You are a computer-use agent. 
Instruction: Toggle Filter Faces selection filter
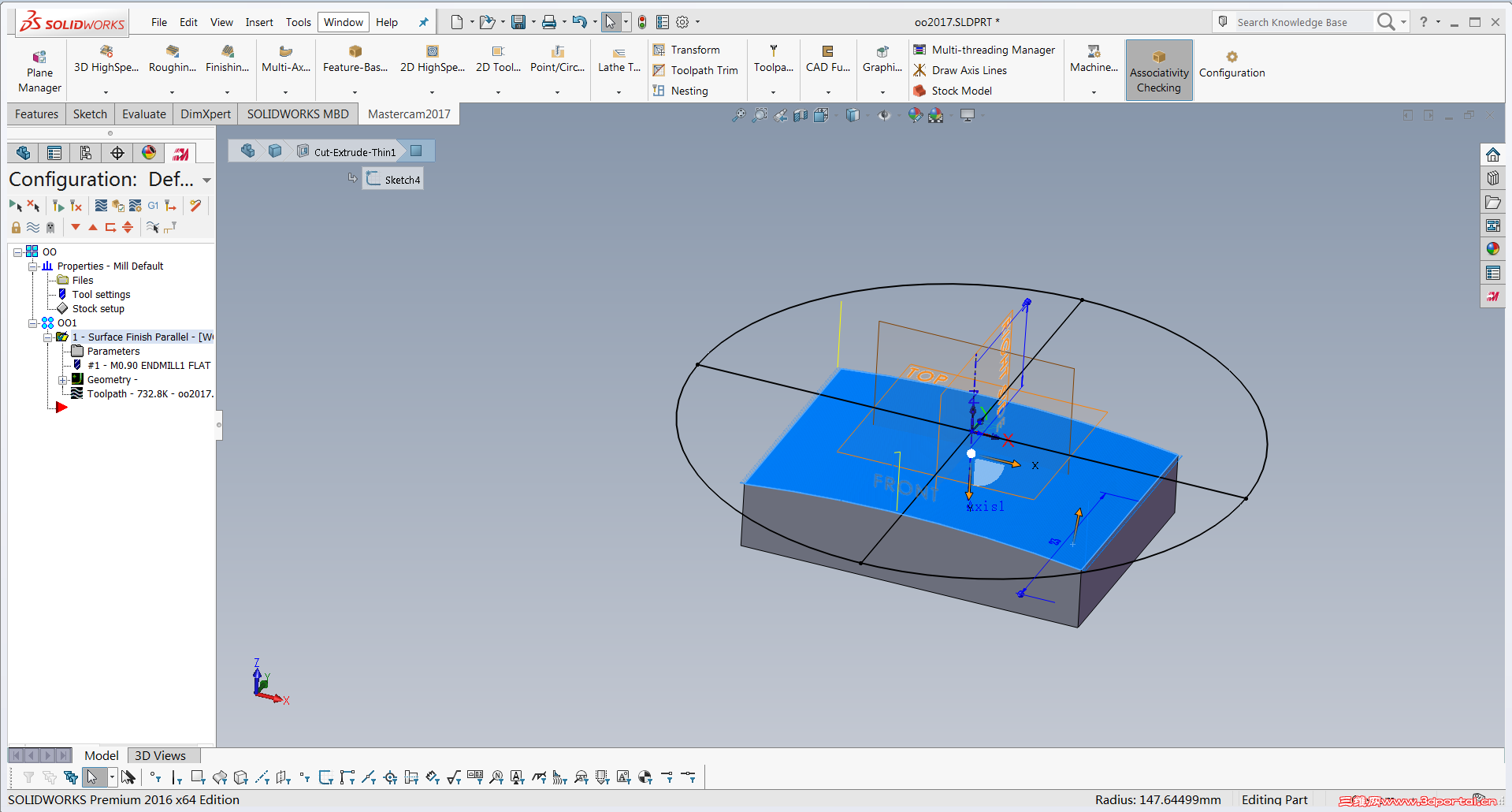click(198, 777)
